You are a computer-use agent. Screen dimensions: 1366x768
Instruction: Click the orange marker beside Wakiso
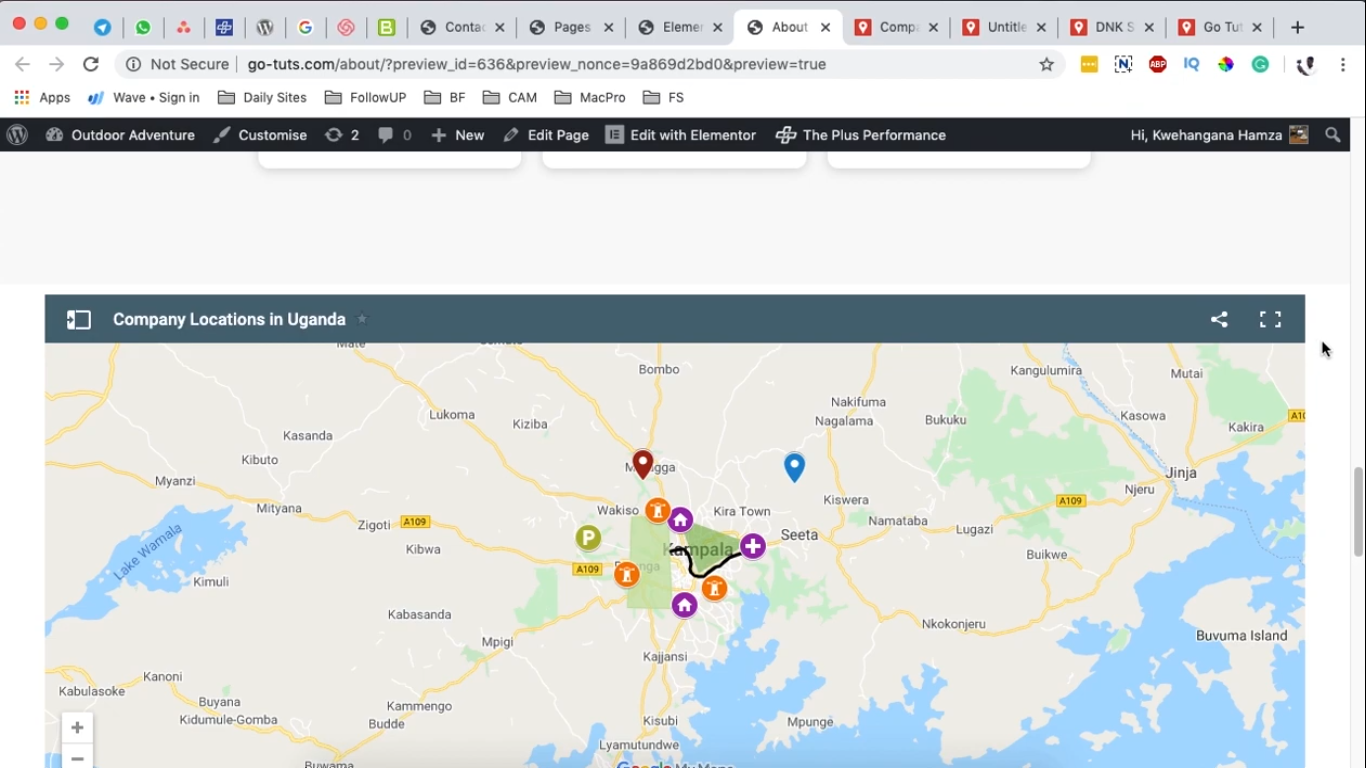[657, 511]
